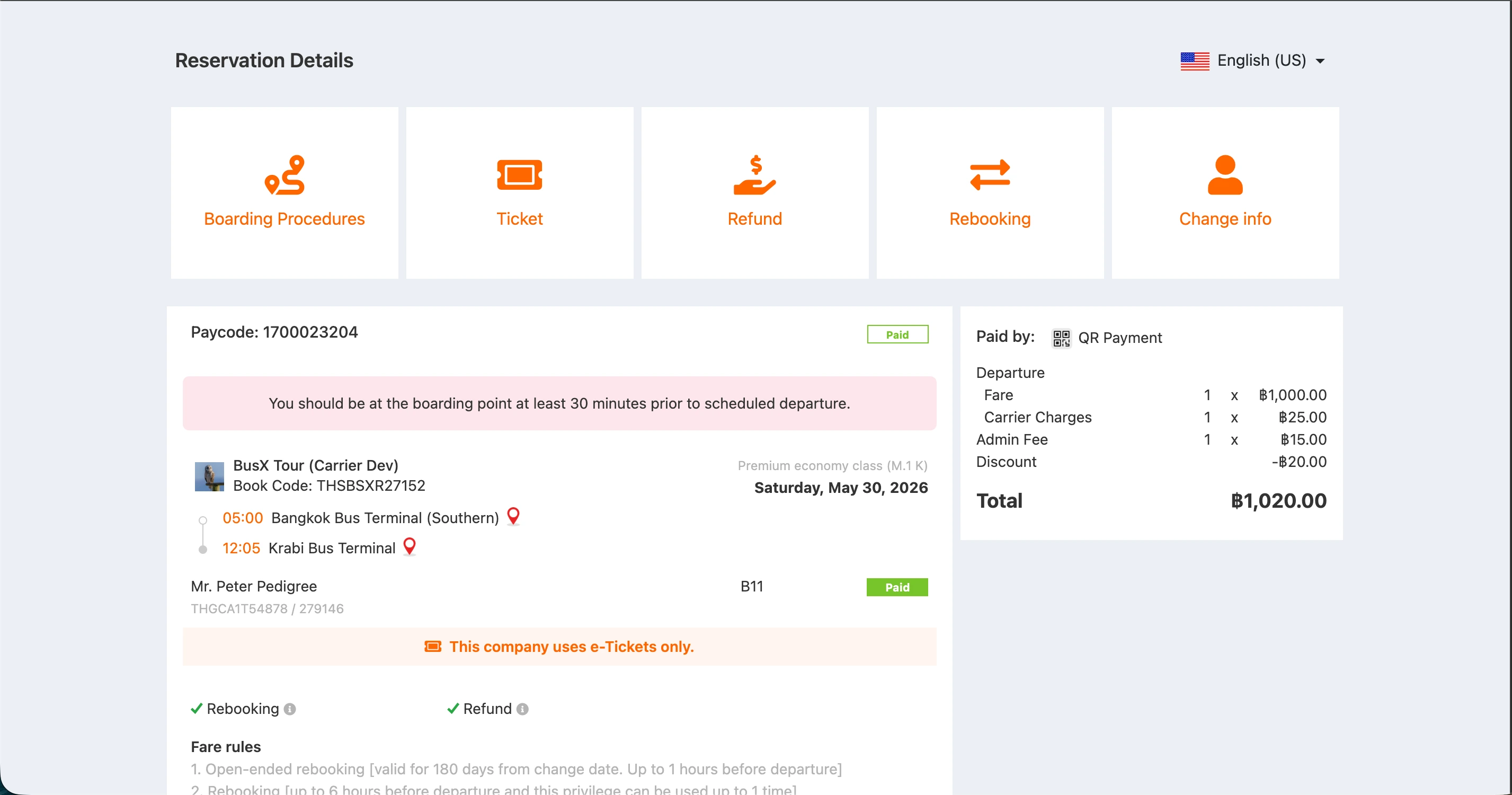Screen dimensions: 1512x795
Task: Select Book Code: THSBSXR27152
Action: [x=328, y=485]
